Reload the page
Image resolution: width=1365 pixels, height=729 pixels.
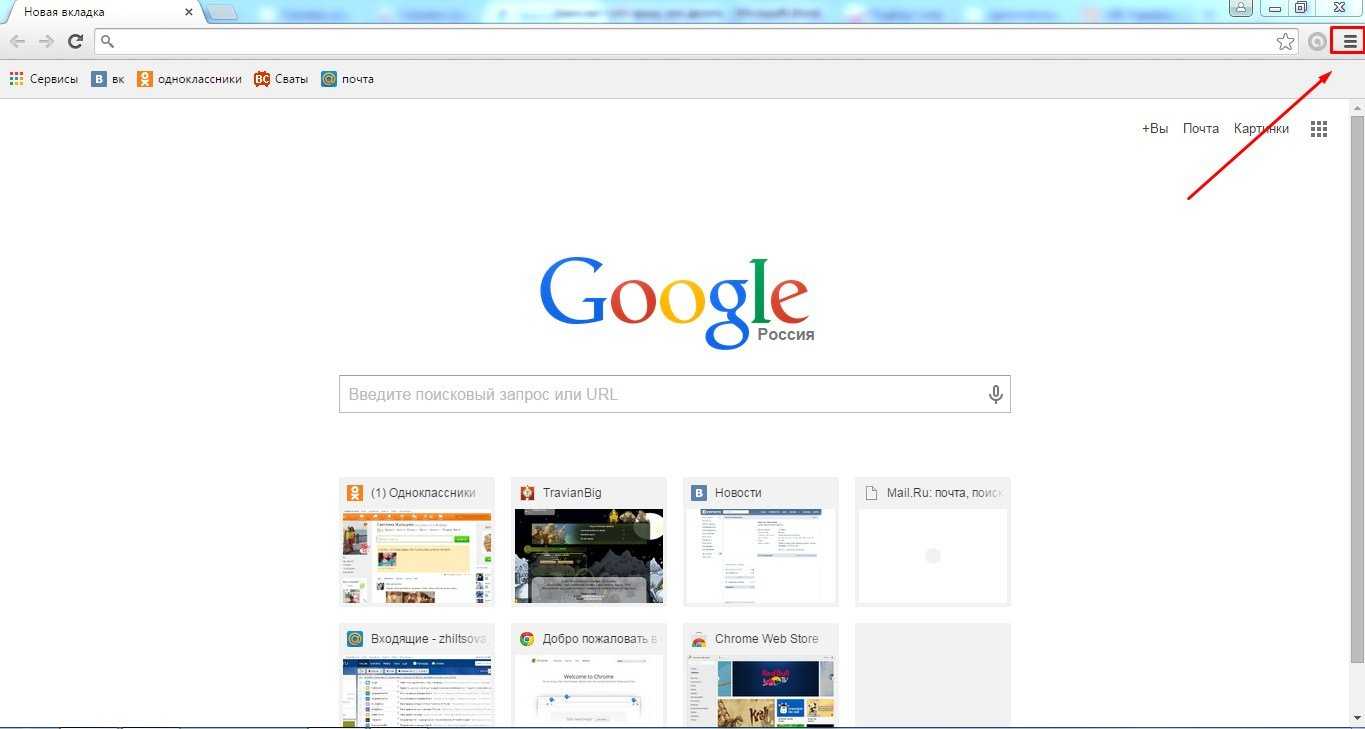(x=75, y=41)
